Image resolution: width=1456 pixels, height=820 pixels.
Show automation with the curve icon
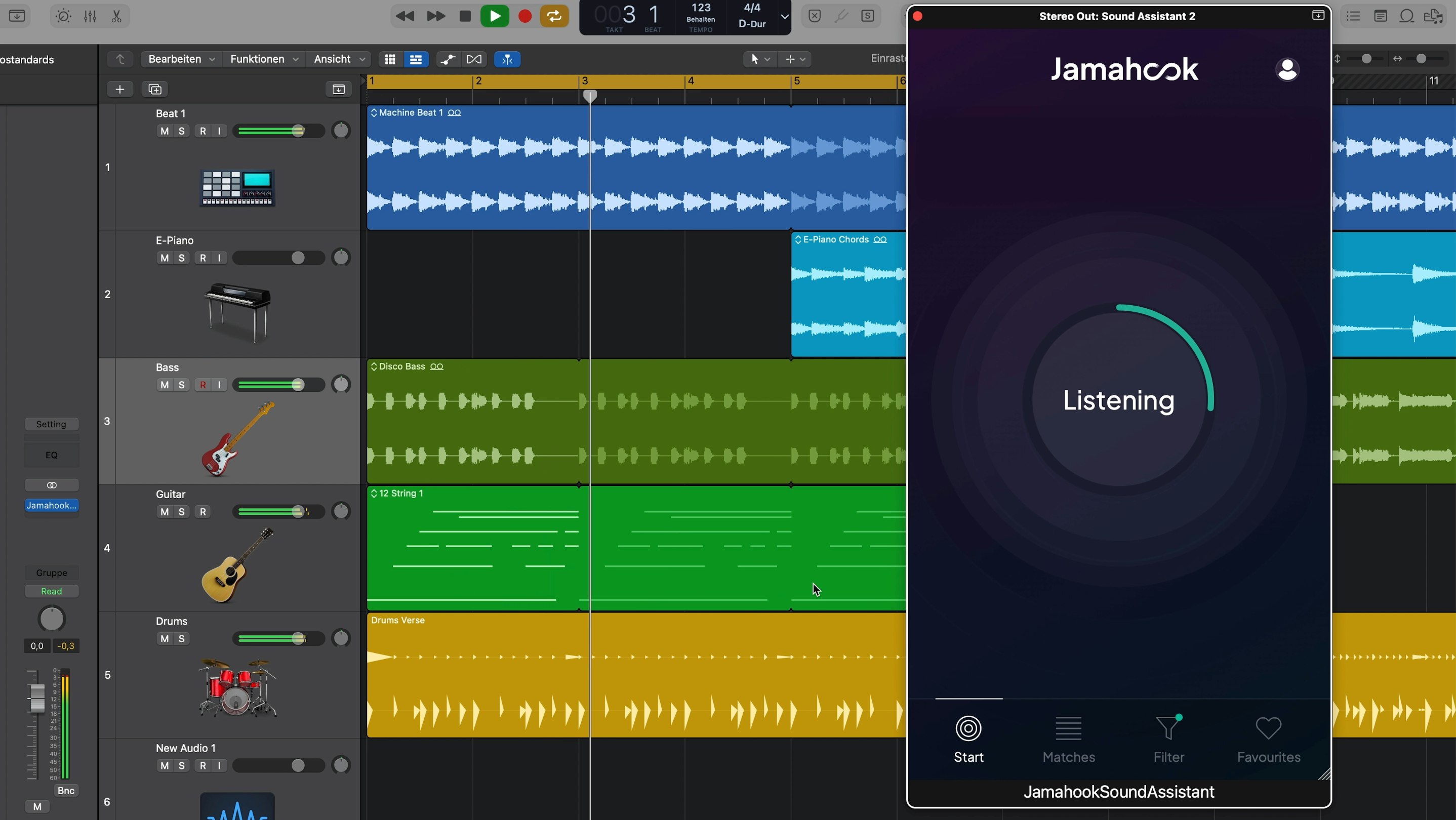tap(448, 59)
